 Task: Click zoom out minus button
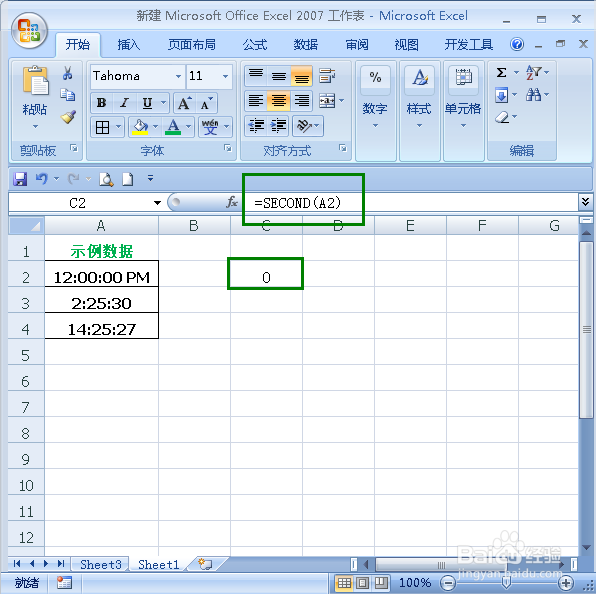coord(449,583)
